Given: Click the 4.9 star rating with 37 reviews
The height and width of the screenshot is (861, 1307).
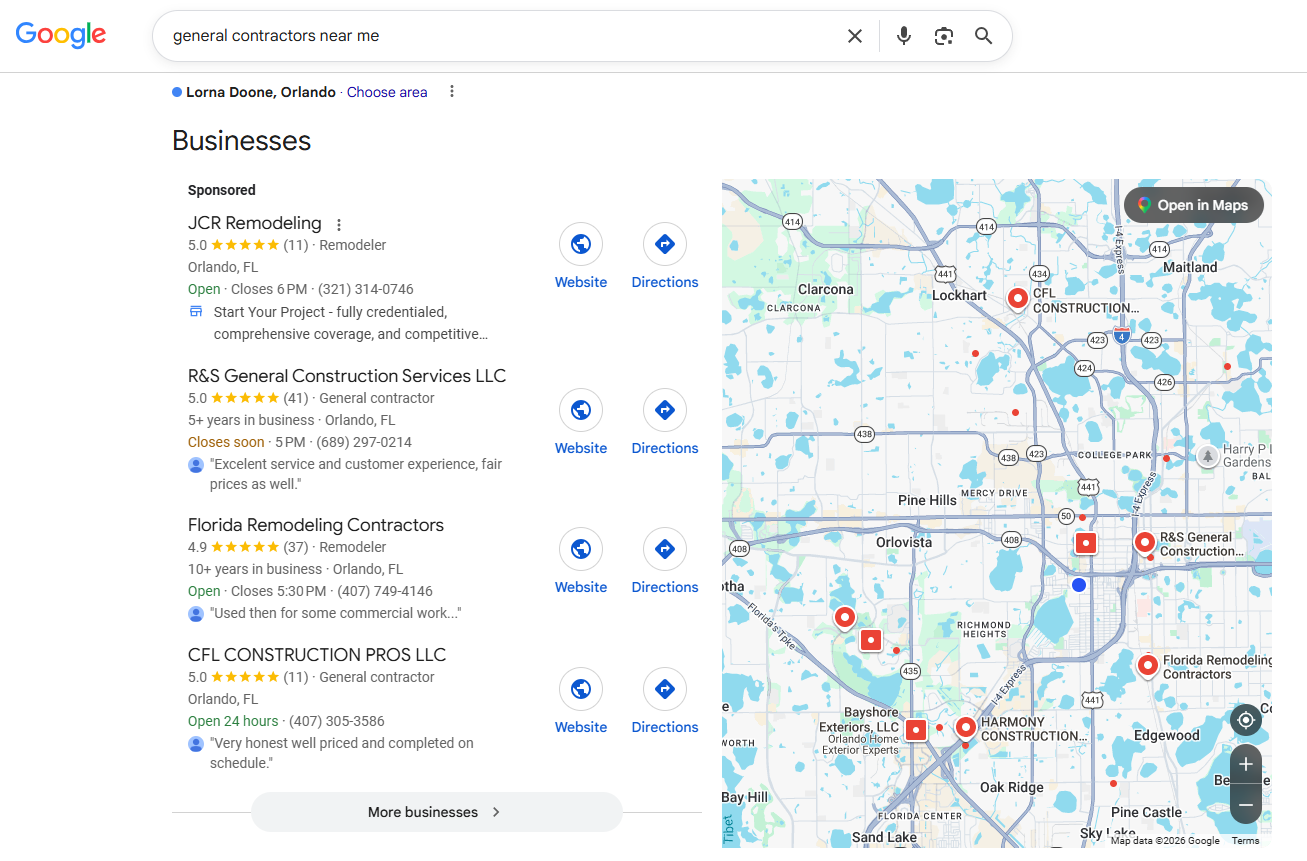Looking at the screenshot, I should click(248, 547).
